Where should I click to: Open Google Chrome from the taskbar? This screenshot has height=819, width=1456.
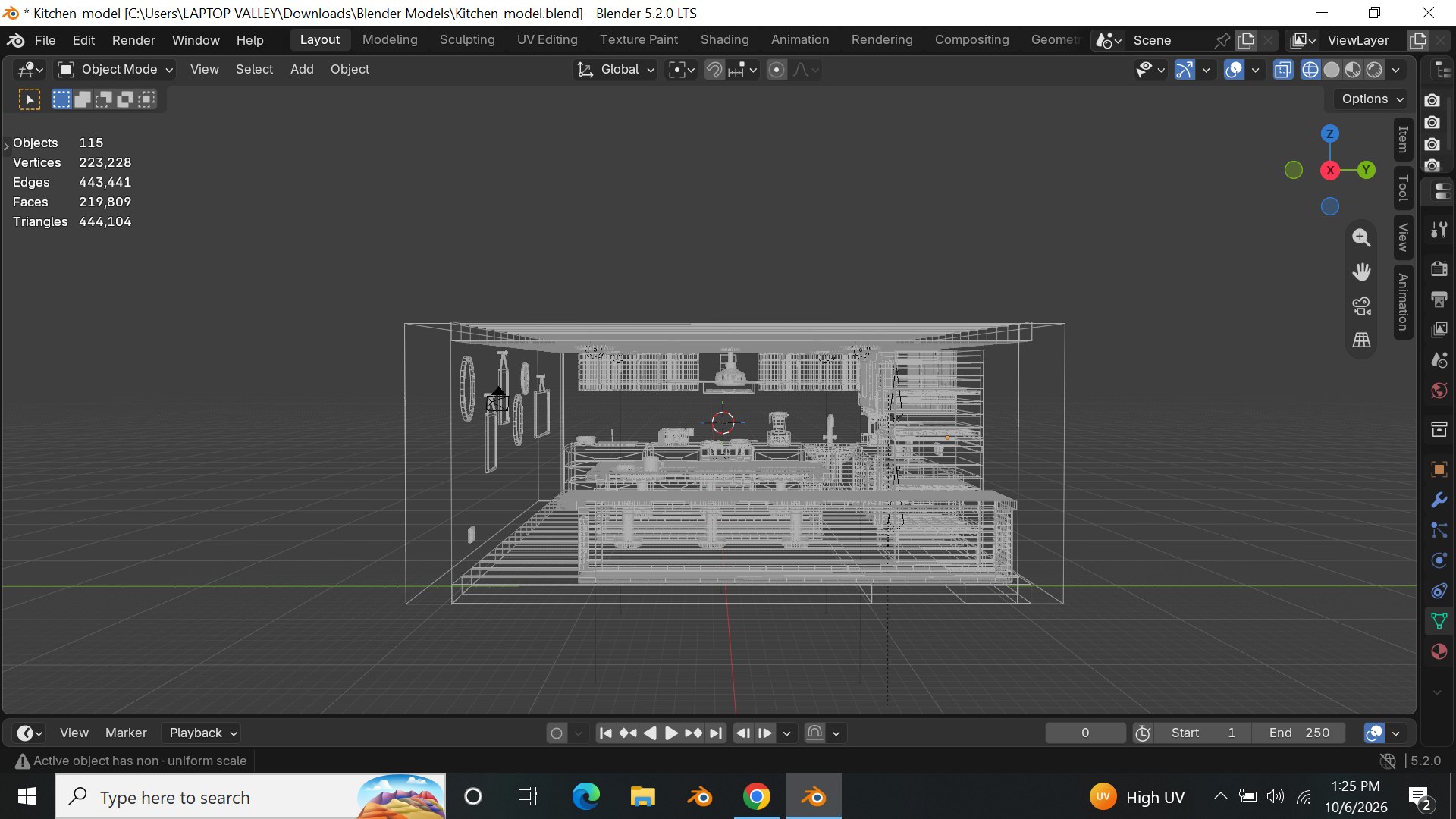coord(756,797)
